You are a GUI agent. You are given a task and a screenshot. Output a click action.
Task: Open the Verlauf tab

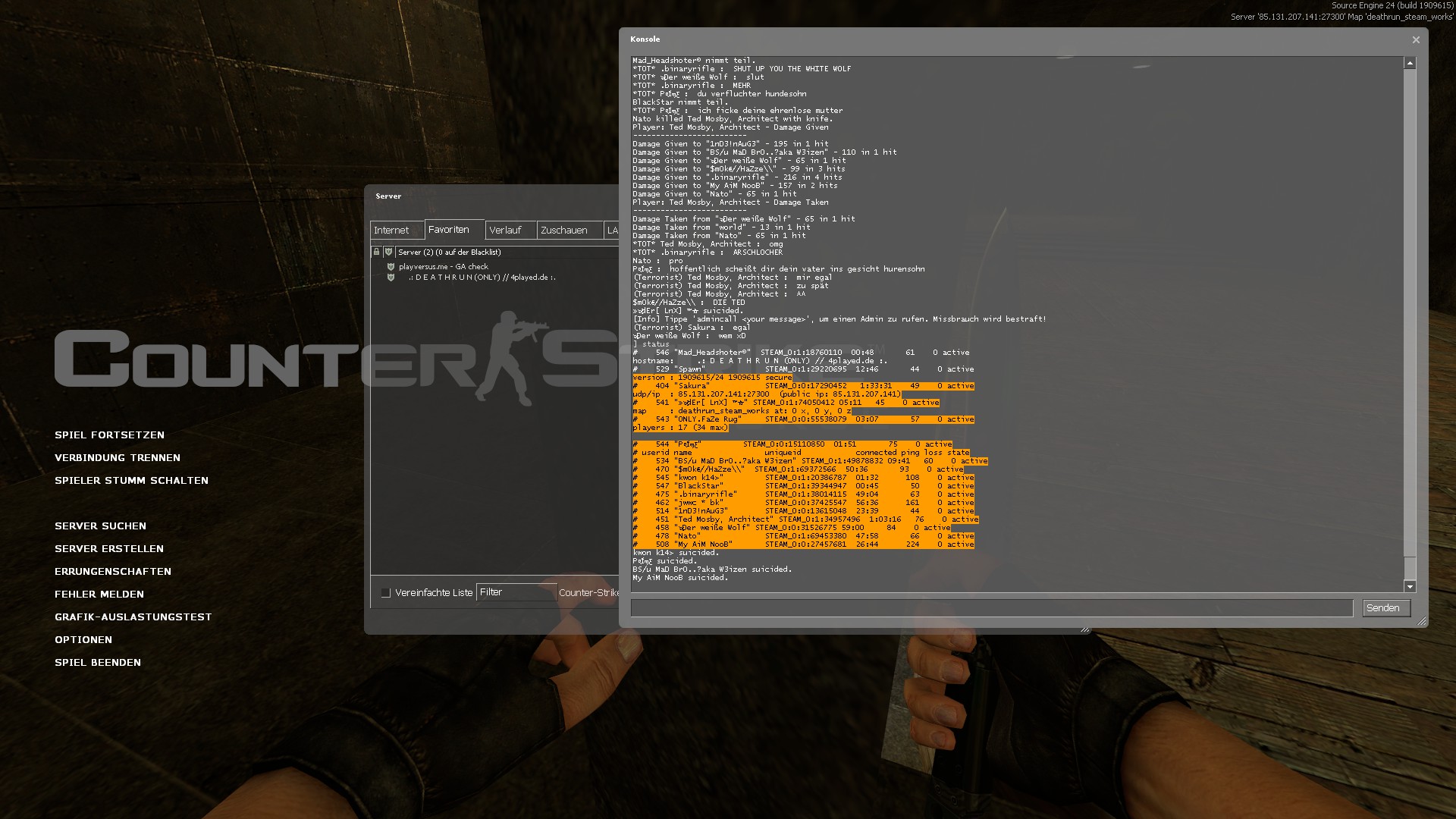tap(510, 231)
